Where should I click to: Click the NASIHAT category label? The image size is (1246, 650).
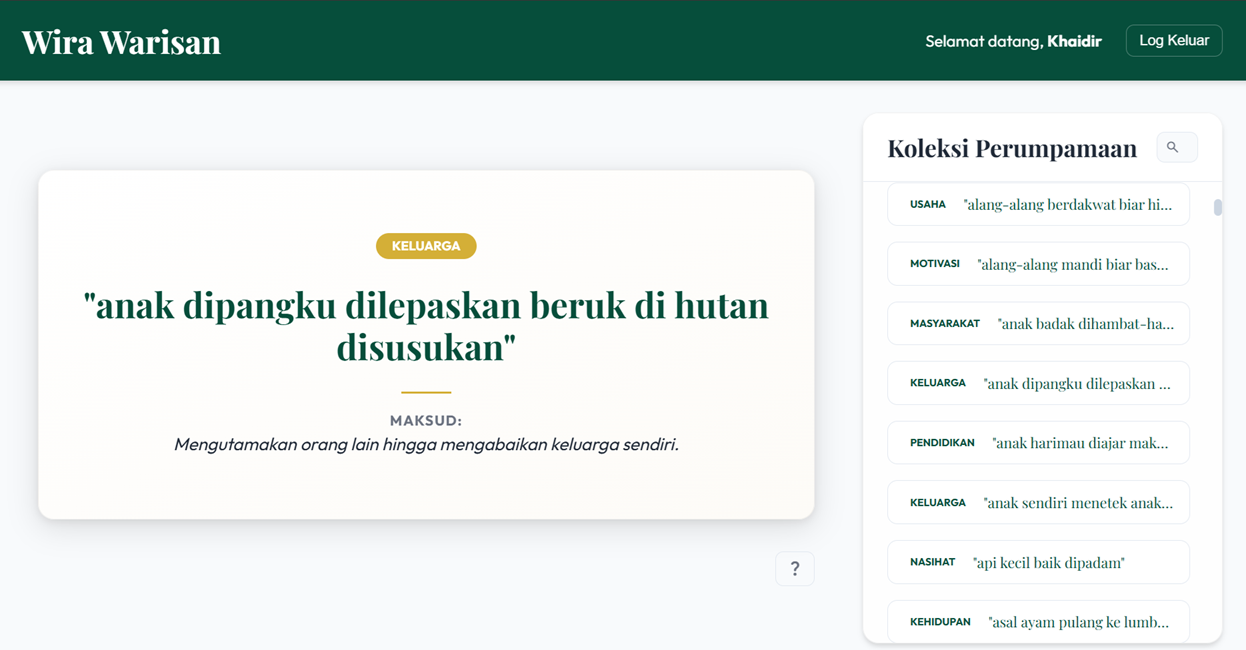pos(933,562)
